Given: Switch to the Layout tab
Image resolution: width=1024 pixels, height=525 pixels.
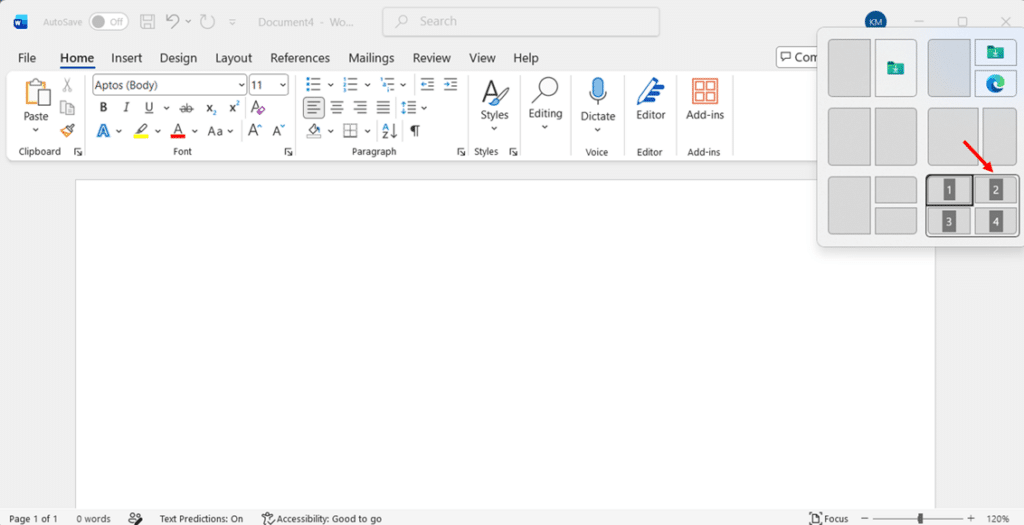Looking at the screenshot, I should (x=234, y=58).
